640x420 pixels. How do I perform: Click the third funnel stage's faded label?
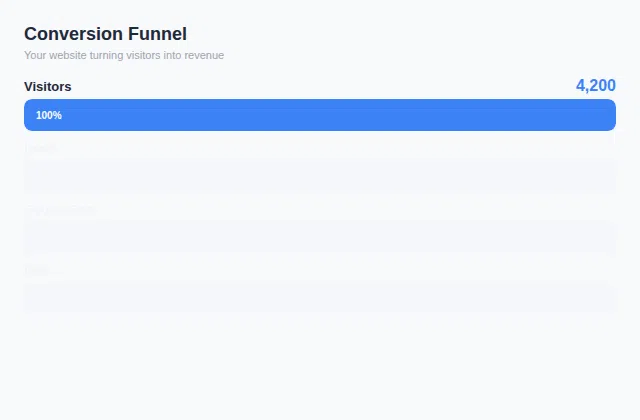[58, 209]
